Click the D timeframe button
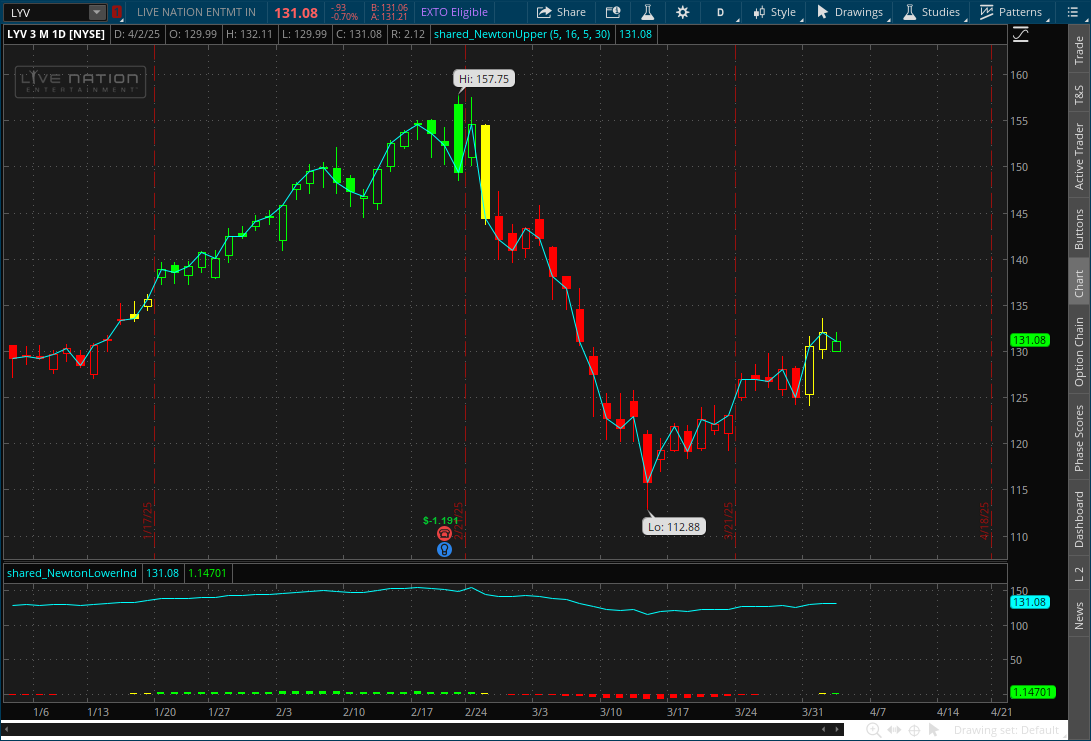 (x=720, y=12)
